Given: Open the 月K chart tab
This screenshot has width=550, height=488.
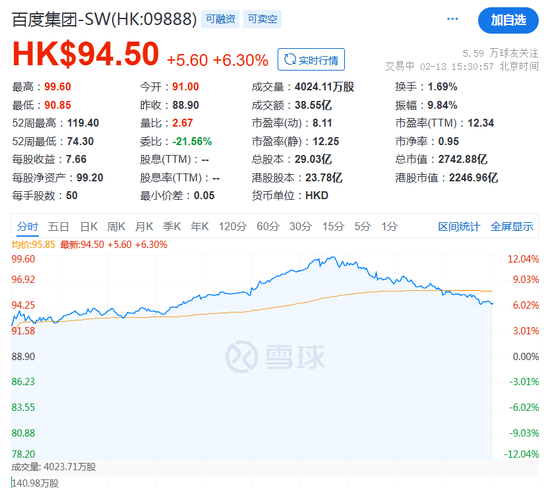Looking at the screenshot, I should tap(144, 227).
